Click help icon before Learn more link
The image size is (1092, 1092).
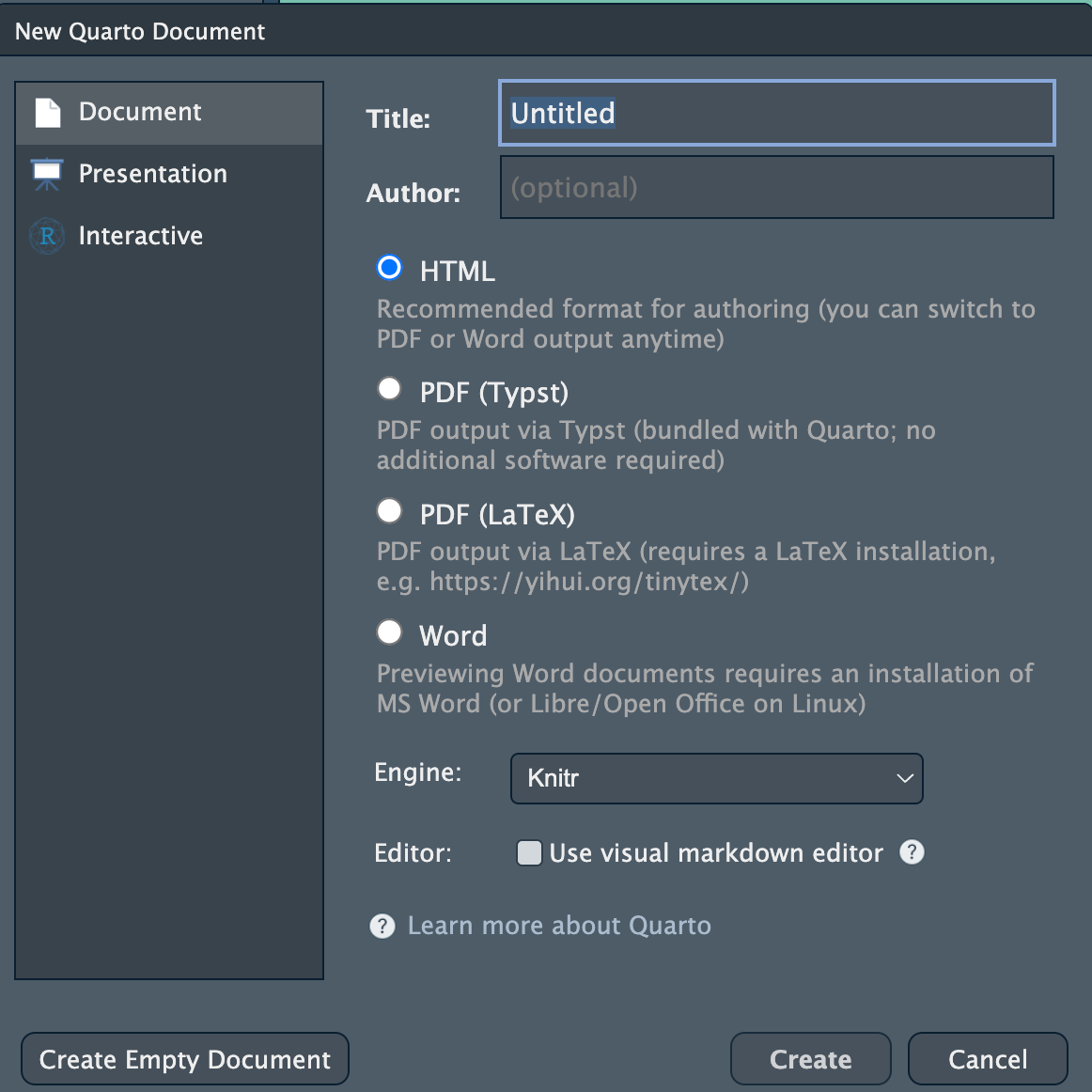(382, 927)
